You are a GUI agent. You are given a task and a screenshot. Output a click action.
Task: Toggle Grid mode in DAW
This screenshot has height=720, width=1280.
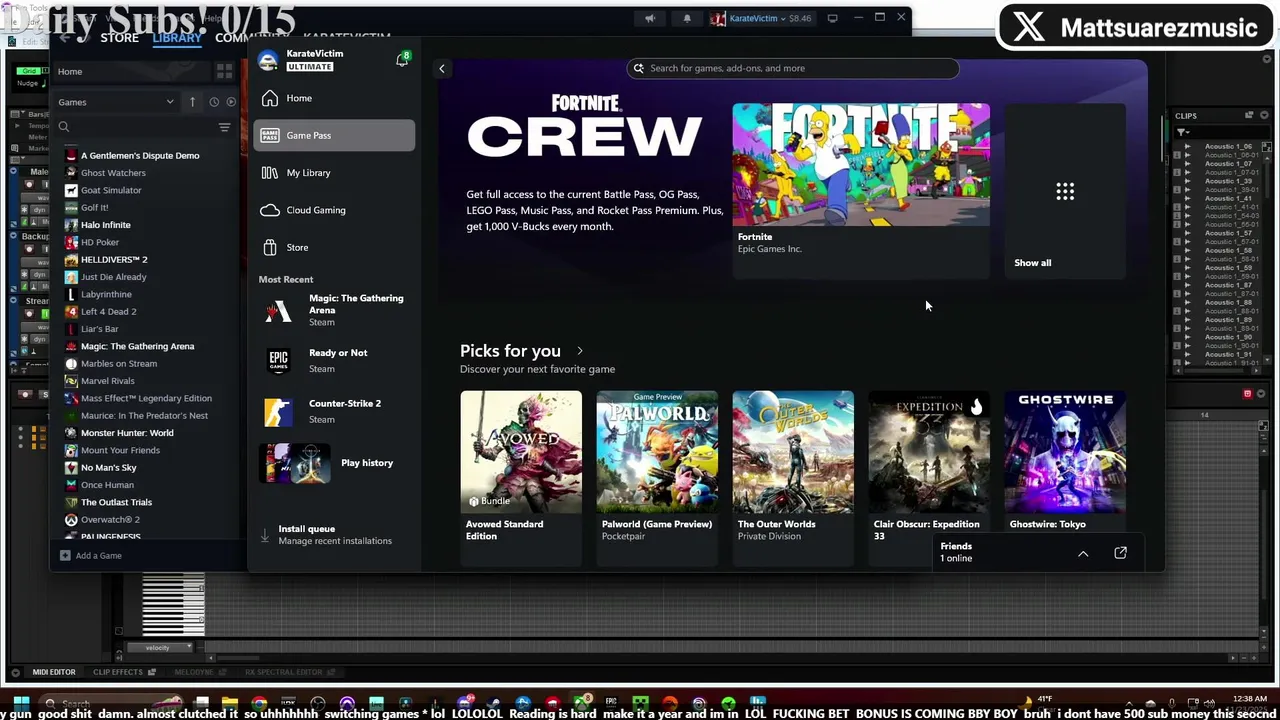click(x=30, y=71)
